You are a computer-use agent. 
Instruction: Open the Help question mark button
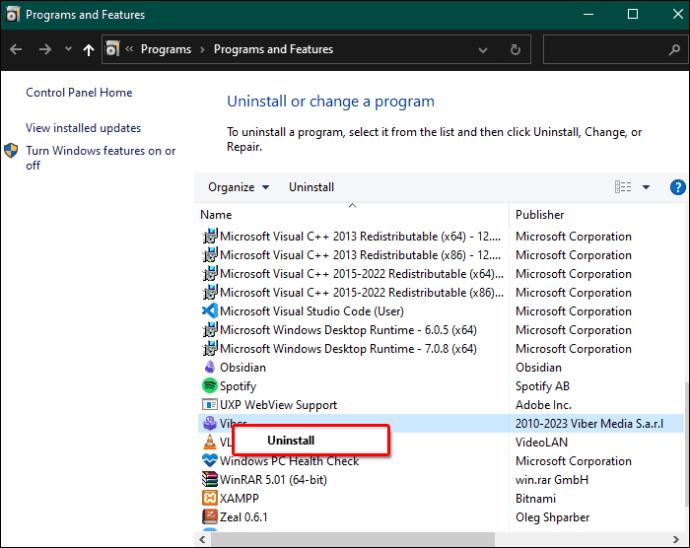click(x=678, y=187)
